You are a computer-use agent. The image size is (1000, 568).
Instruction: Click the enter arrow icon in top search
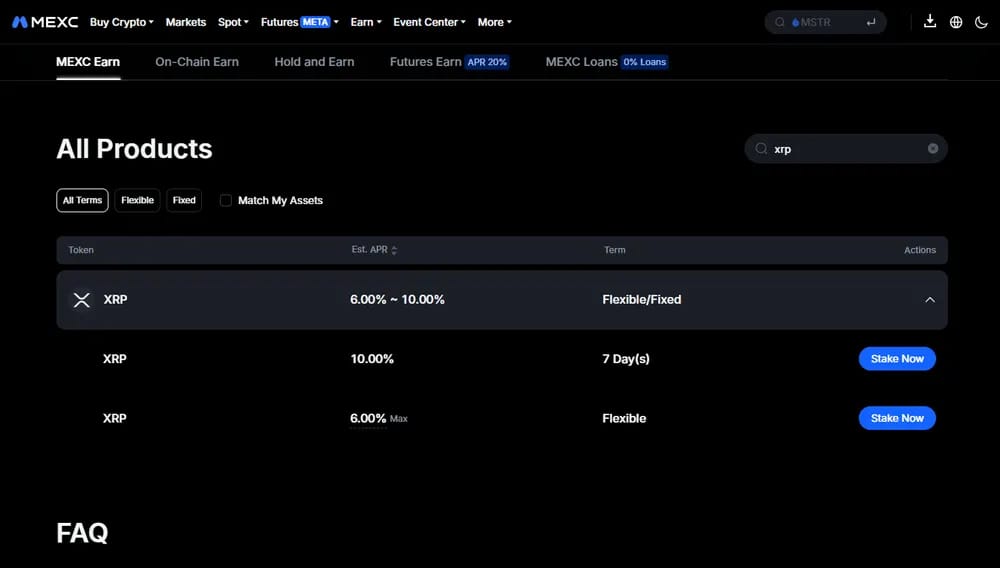[x=871, y=22]
